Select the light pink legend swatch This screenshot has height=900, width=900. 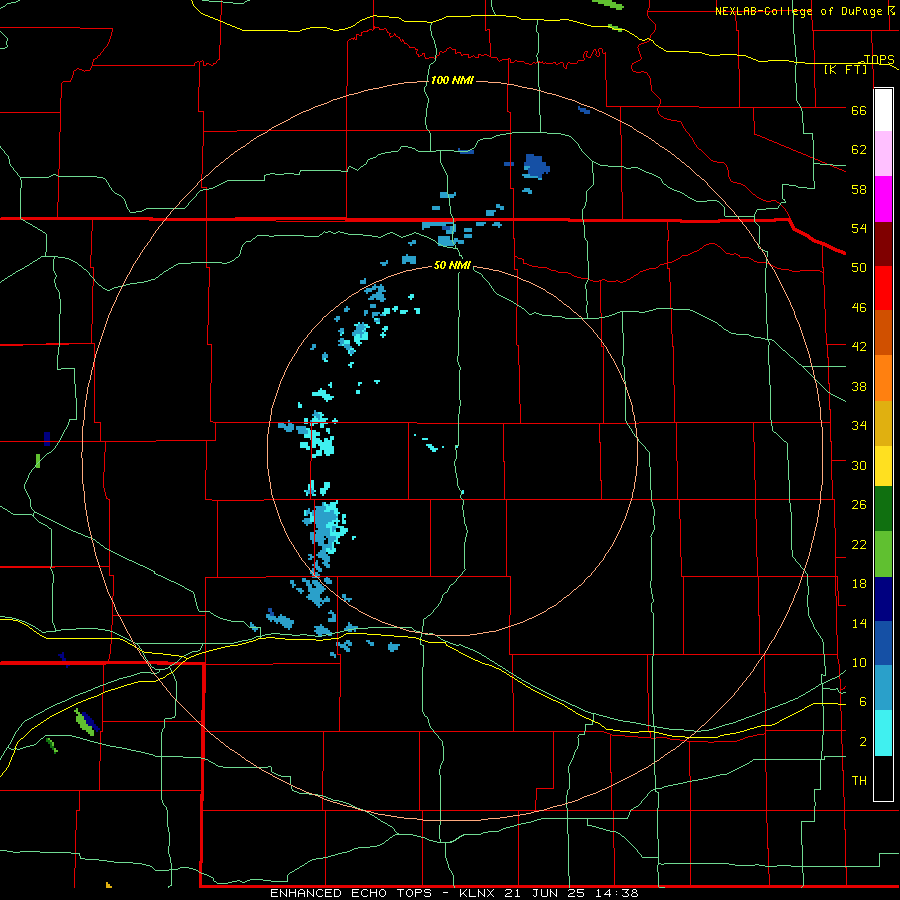tap(883, 154)
